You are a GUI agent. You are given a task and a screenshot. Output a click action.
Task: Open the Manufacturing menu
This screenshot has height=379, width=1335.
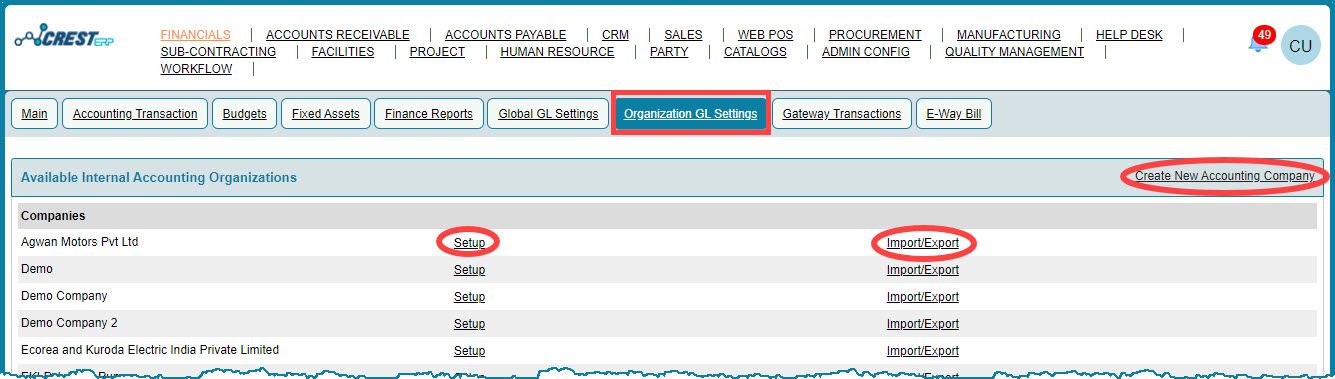click(x=1009, y=35)
